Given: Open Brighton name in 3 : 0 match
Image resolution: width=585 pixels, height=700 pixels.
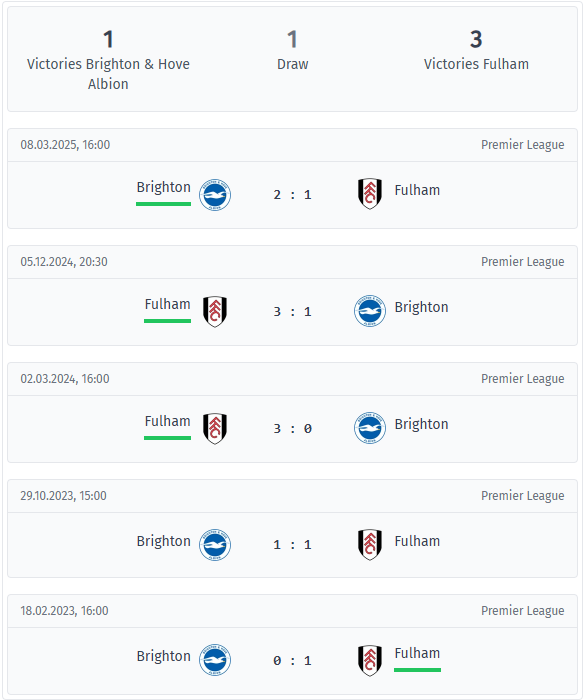Looking at the screenshot, I should click(421, 424).
